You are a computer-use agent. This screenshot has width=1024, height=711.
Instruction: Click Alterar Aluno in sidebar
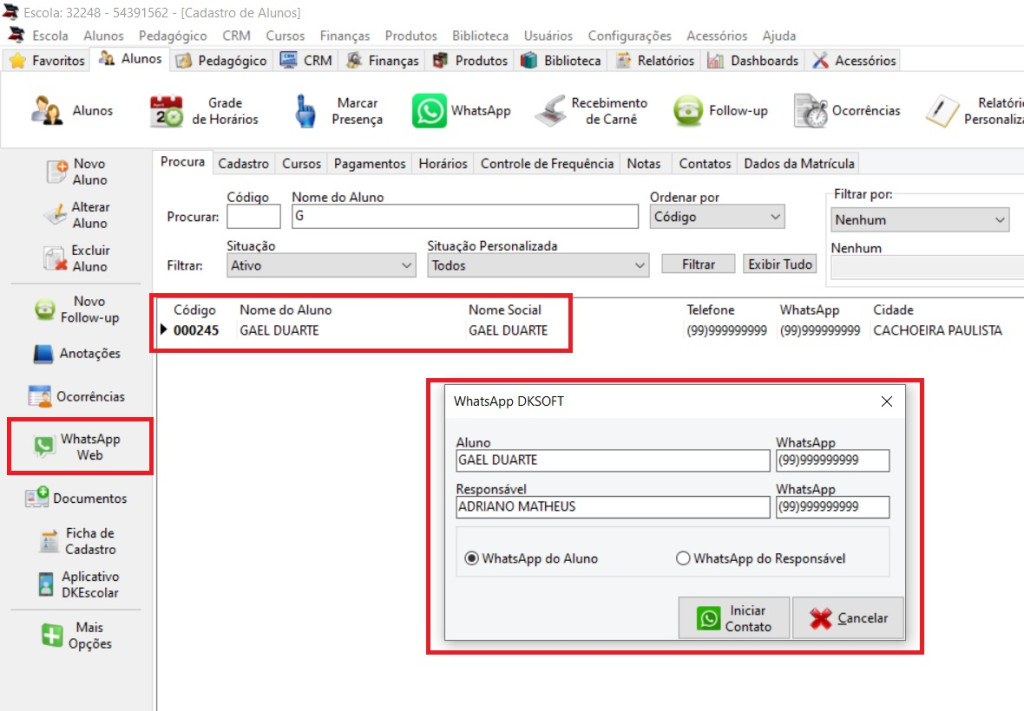[x=77, y=215]
